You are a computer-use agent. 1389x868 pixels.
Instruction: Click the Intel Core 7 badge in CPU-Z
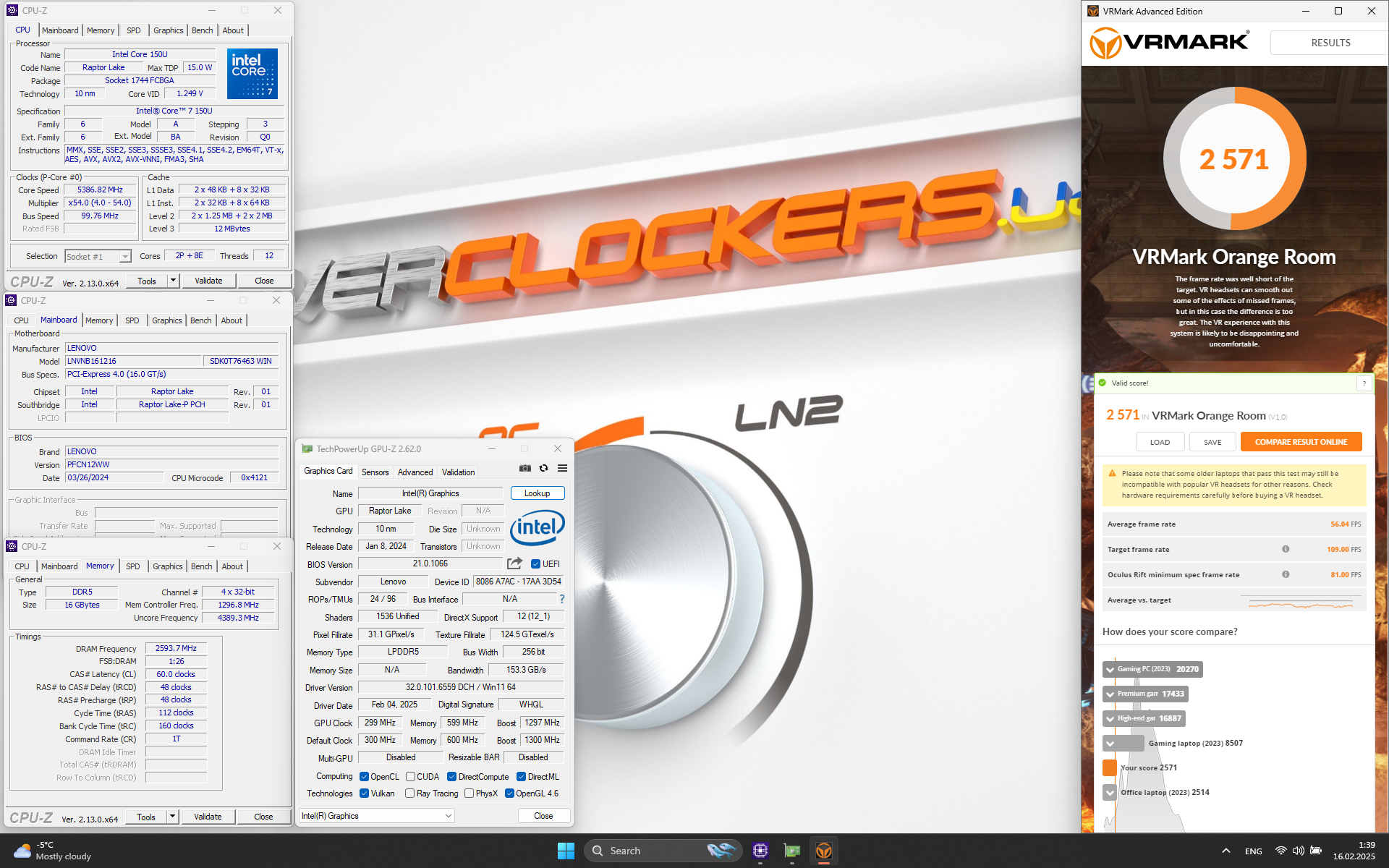point(252,74)
